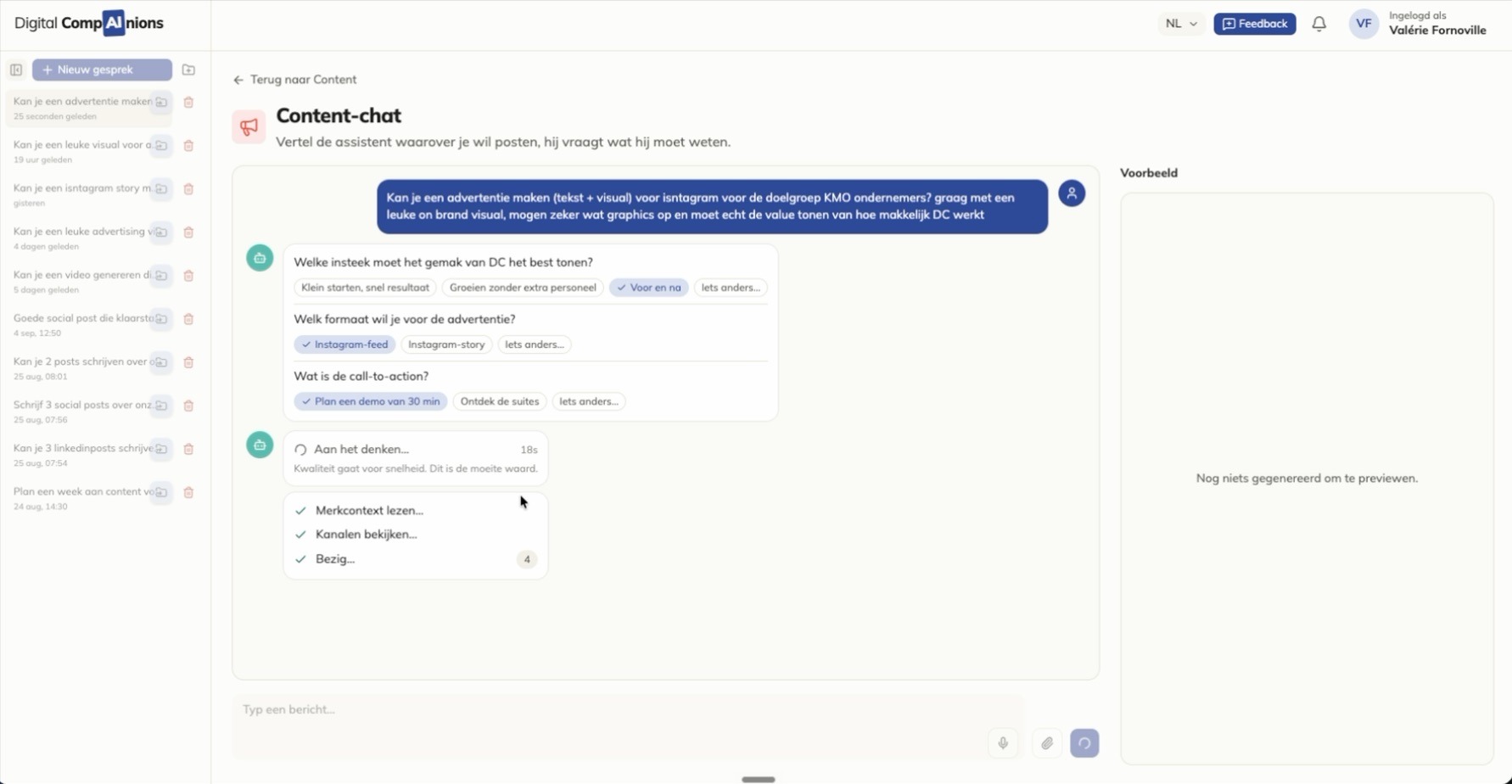Viewport: 1512px width, 784px height.
Task: Open the Feedback button
Action: click(1254, 24)
